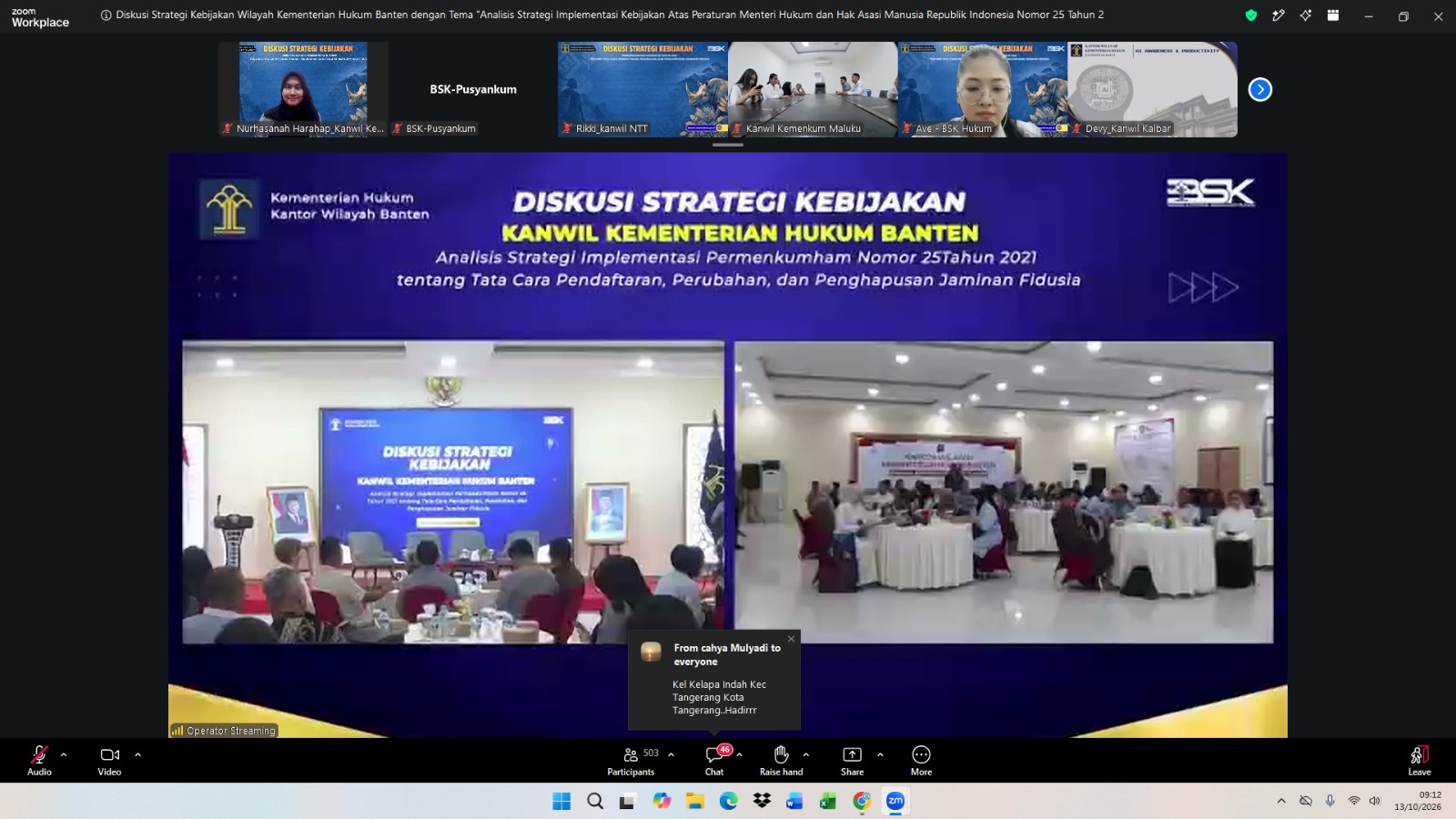Viewport: 1456px width, 819px height.
Task: Open the More options menu
Action: [921, 761]
